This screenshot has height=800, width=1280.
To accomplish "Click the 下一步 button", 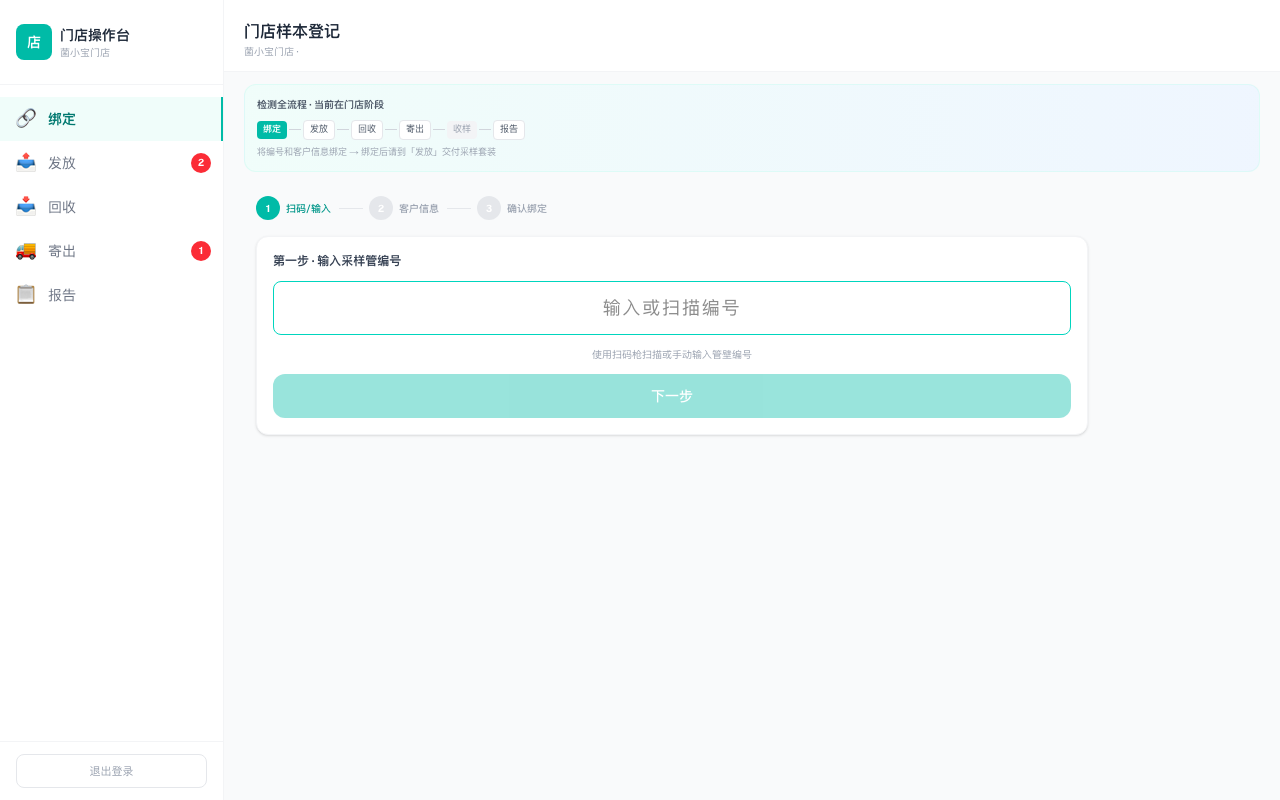I will coord(672,396).
